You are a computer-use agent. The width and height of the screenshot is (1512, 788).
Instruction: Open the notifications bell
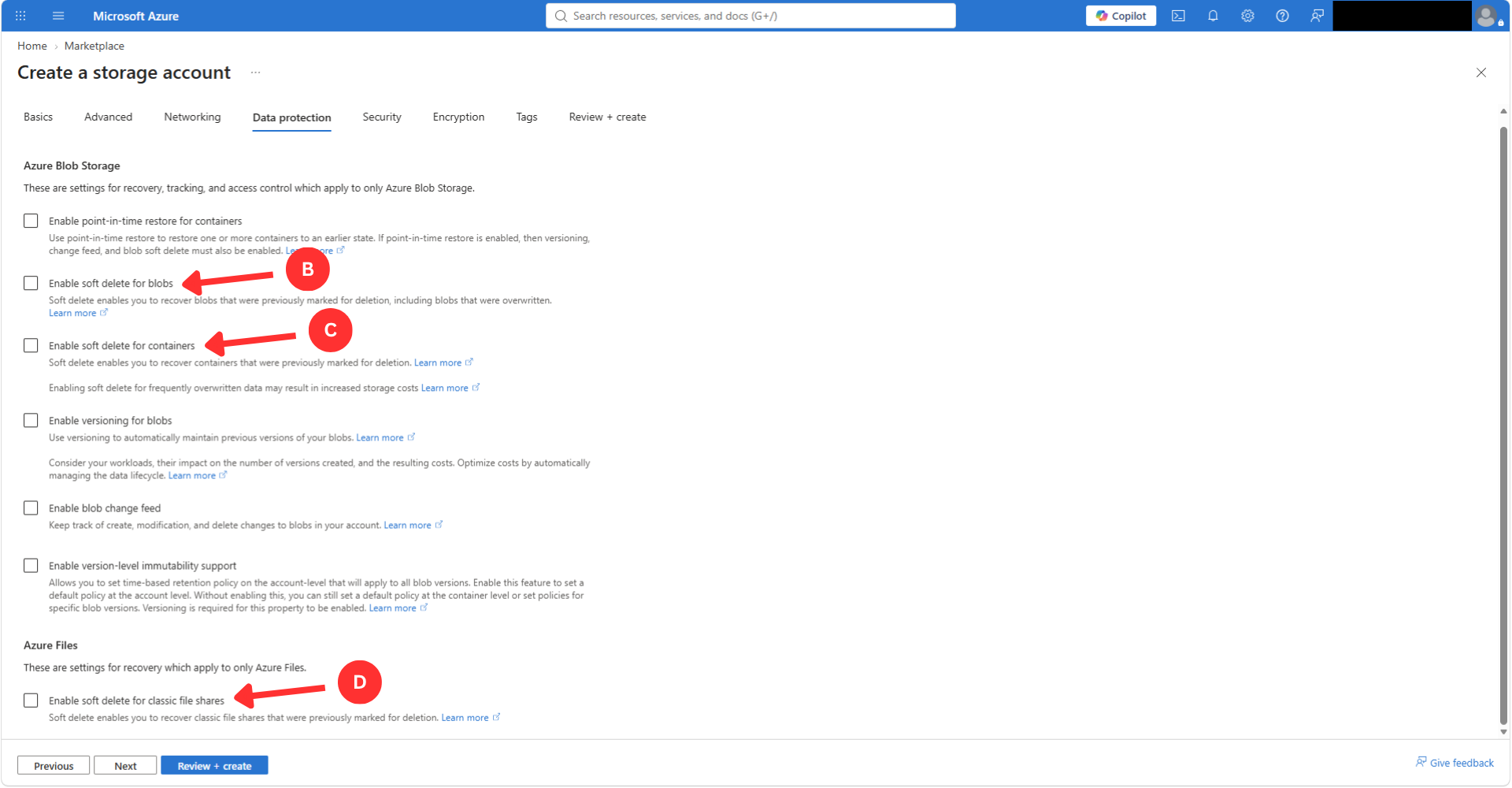point(1213,16)
